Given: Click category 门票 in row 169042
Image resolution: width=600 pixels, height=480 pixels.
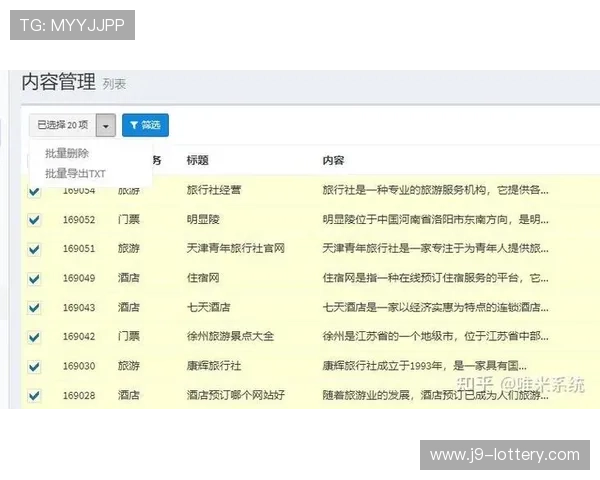Looking at the screenshot, I should coord(129,336).
